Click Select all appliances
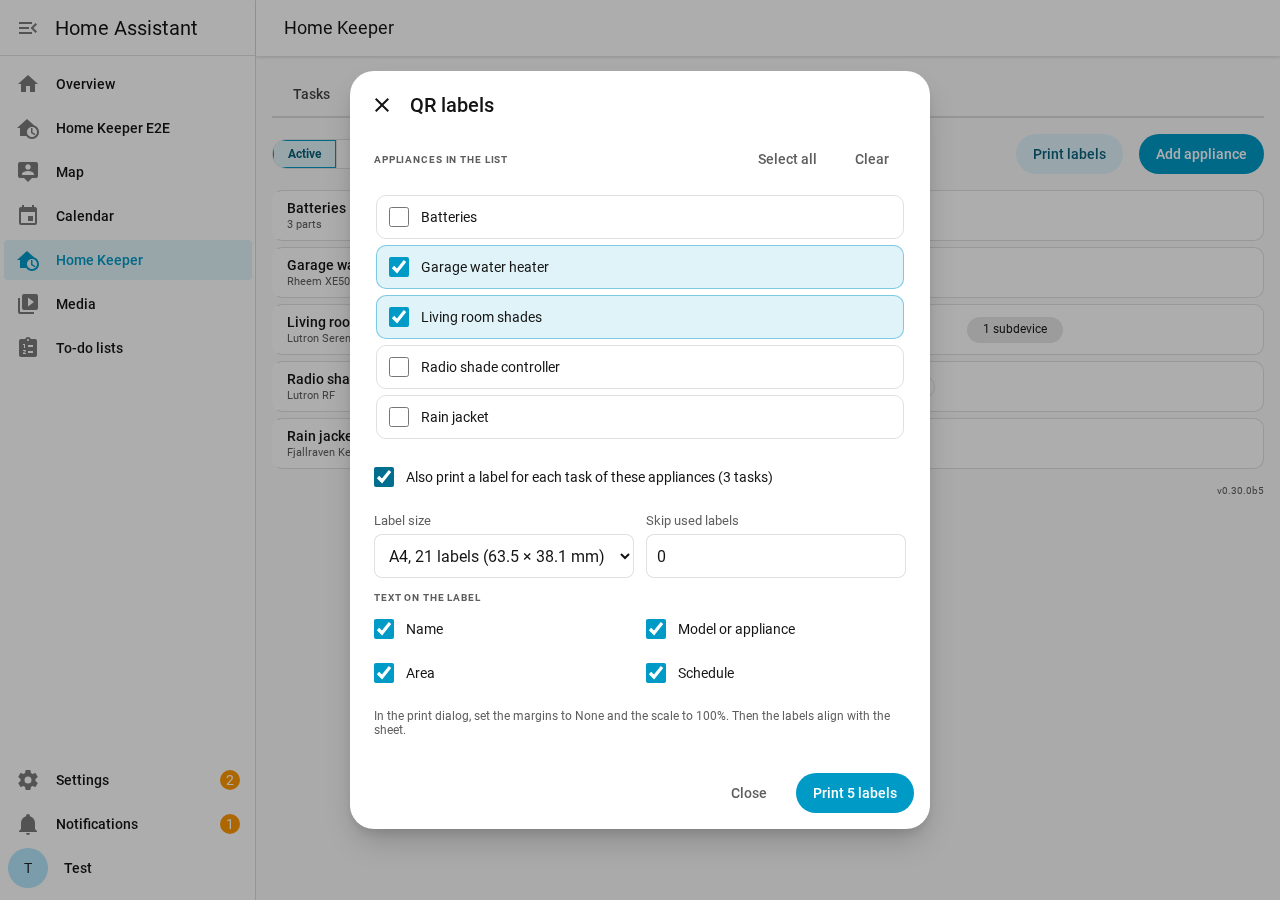This screenshot has height=900, width=1280. [x=787, y=159]
